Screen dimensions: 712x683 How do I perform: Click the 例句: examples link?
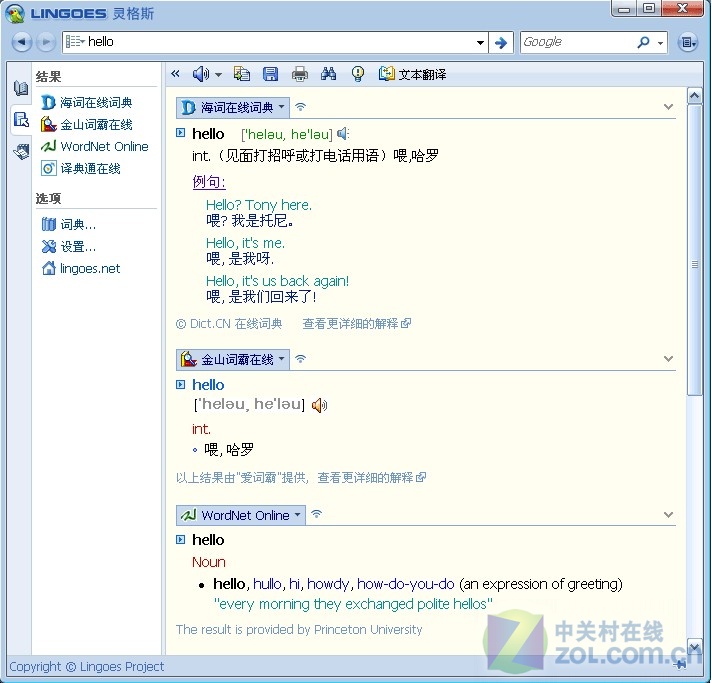click(x=209, y=182)
